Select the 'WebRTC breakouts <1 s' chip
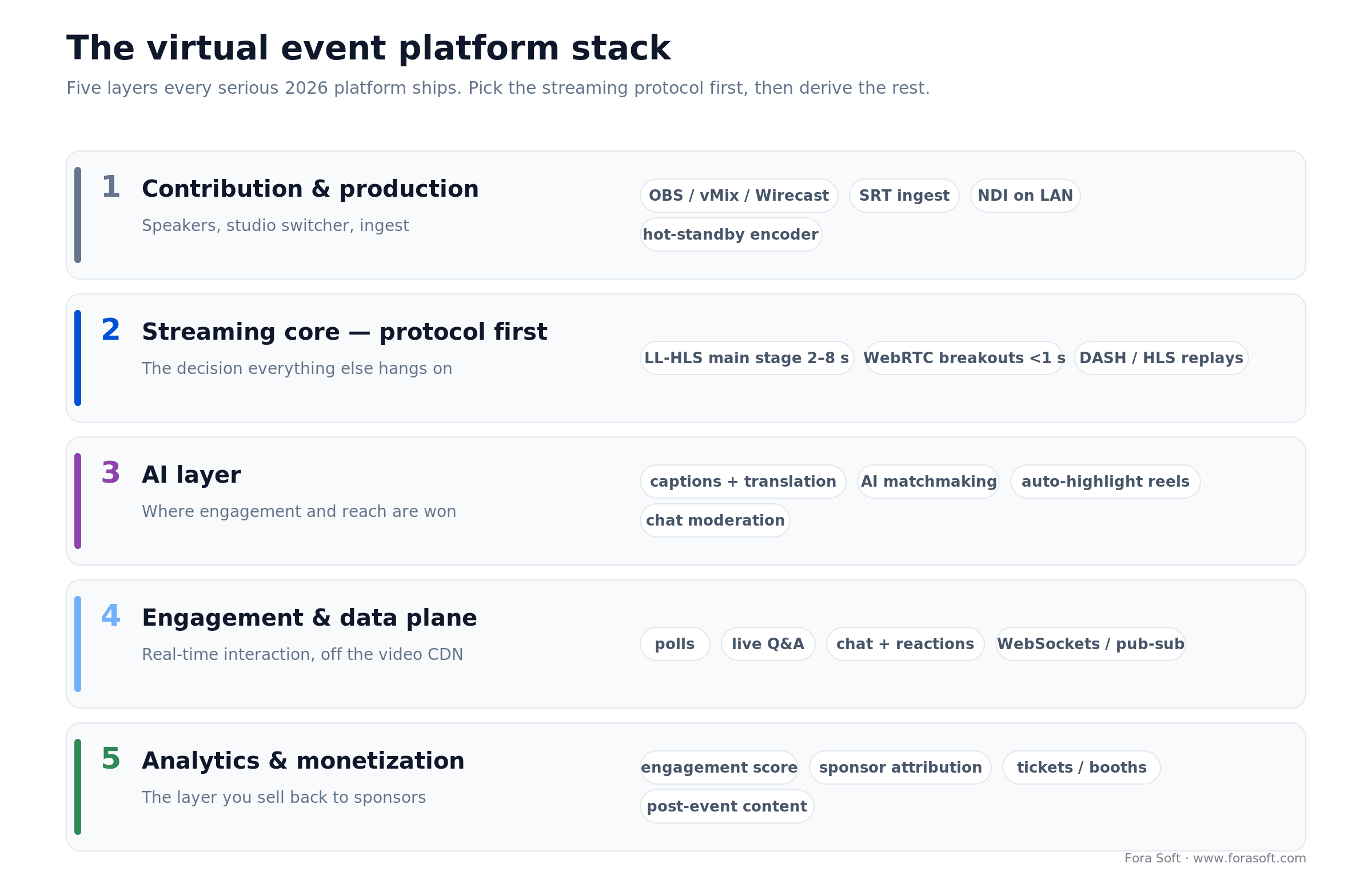 (x=963, y=358)
